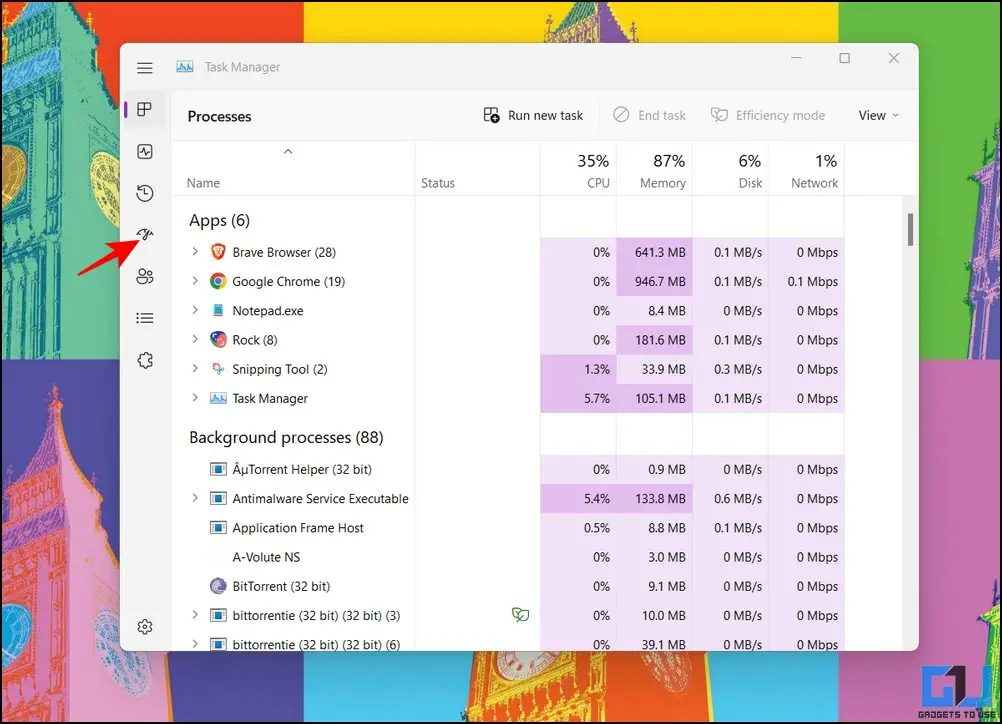Click the Brave Browser shield icon

click(218, 252)
